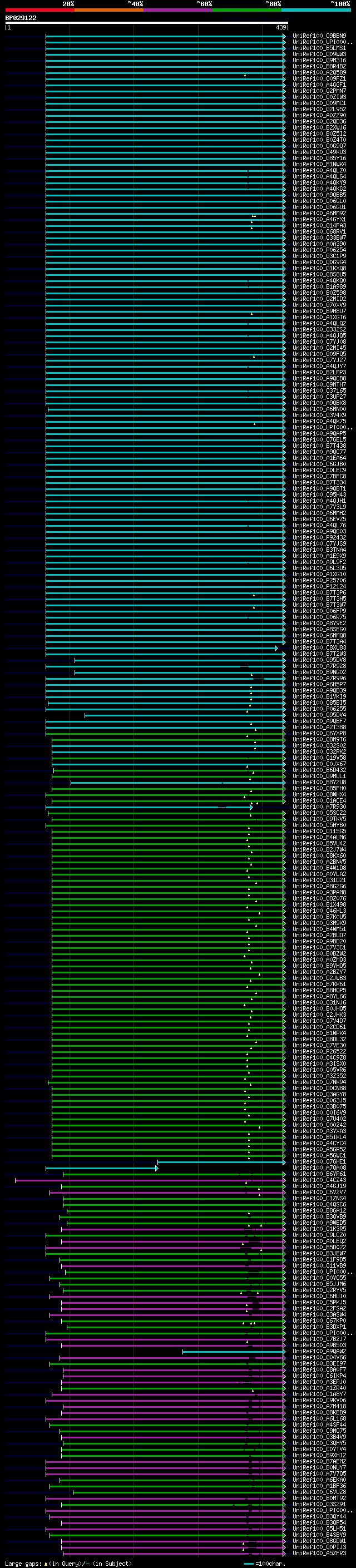Select hit label UniRef100_A5GP52
The height and width of the screenshot is (1568, 356).
tap(319, 1149)
